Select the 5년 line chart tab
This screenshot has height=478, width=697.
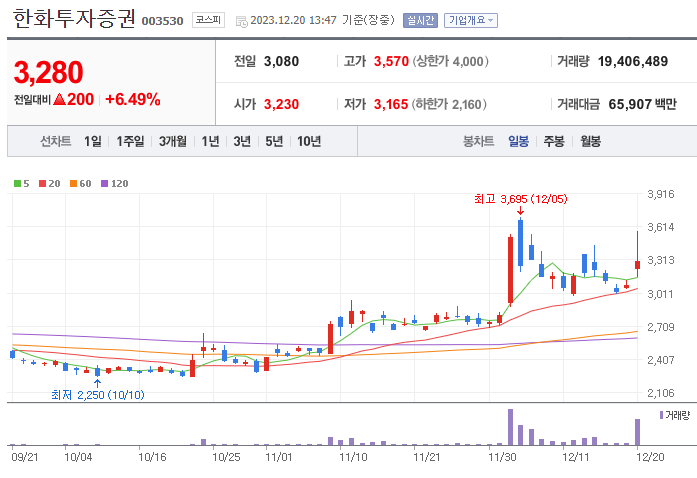coord(274,141)
